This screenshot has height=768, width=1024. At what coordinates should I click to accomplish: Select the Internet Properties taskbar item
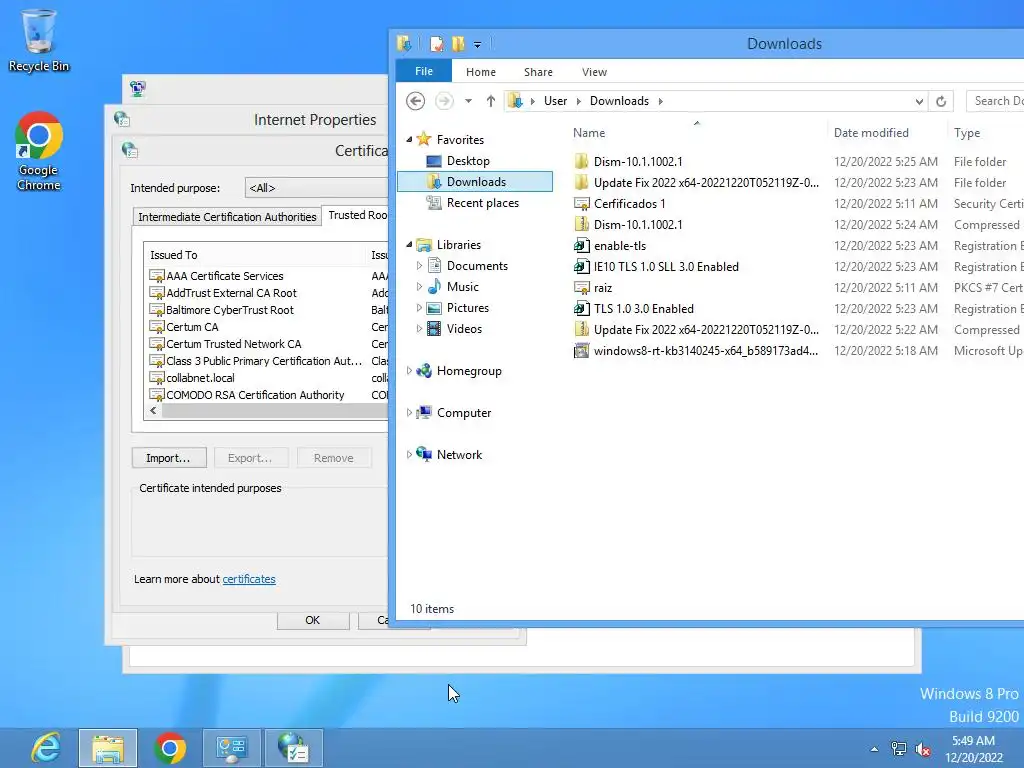click(x=293, y=748)
